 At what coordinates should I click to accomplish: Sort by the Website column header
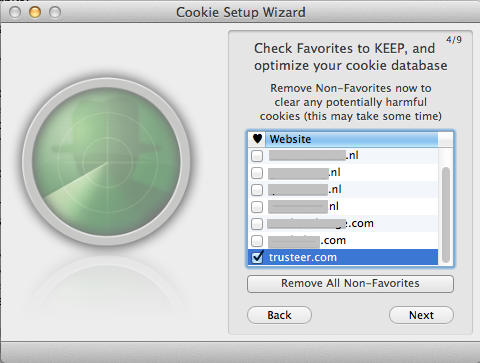click(x=352, y=139)
